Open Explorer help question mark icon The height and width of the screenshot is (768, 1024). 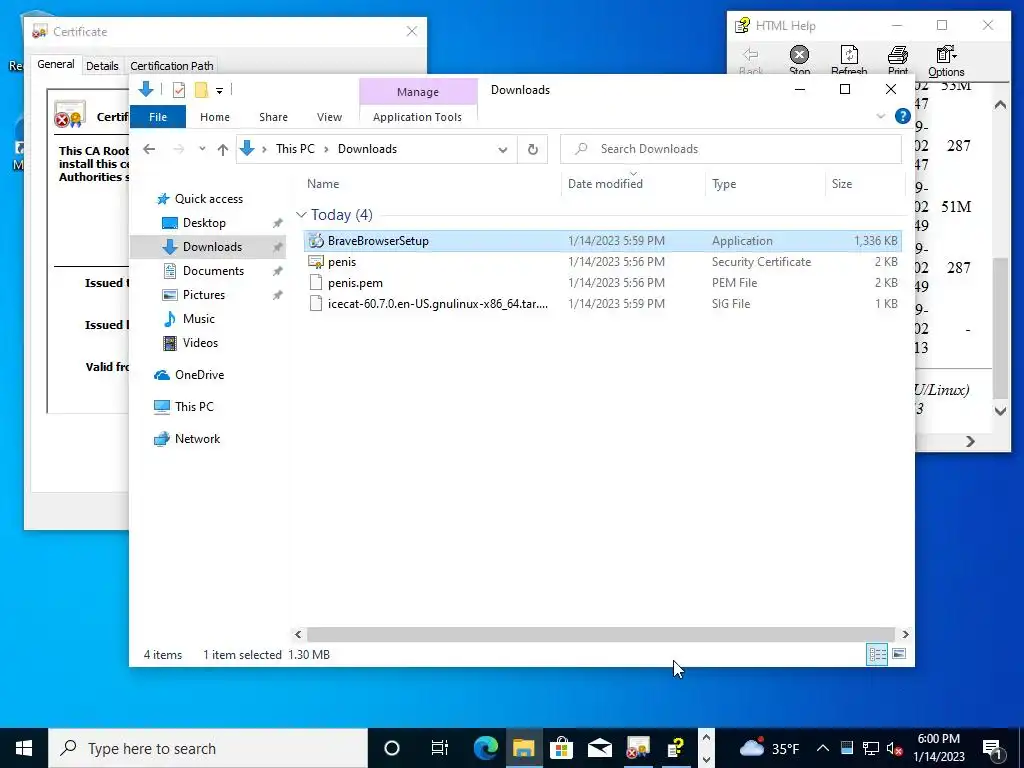pyautogui.click(x=903, y=116)
